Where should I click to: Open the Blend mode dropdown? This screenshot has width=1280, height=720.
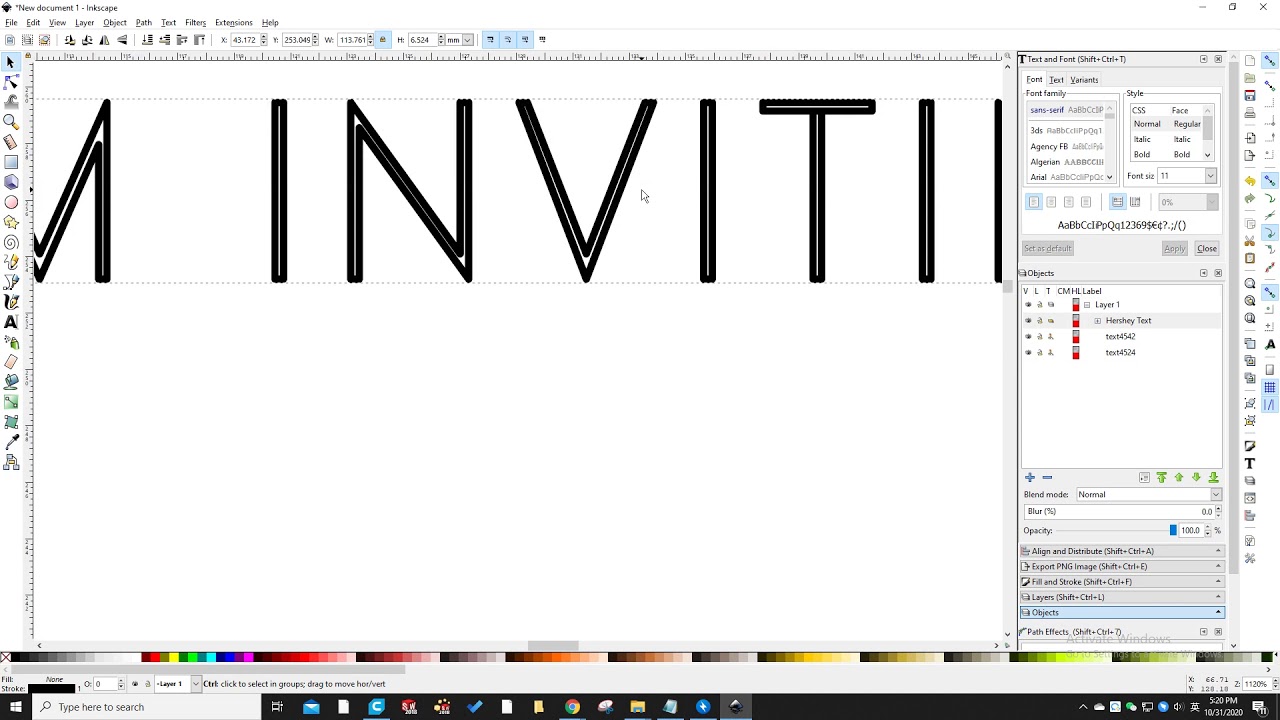coord(1149,495)
